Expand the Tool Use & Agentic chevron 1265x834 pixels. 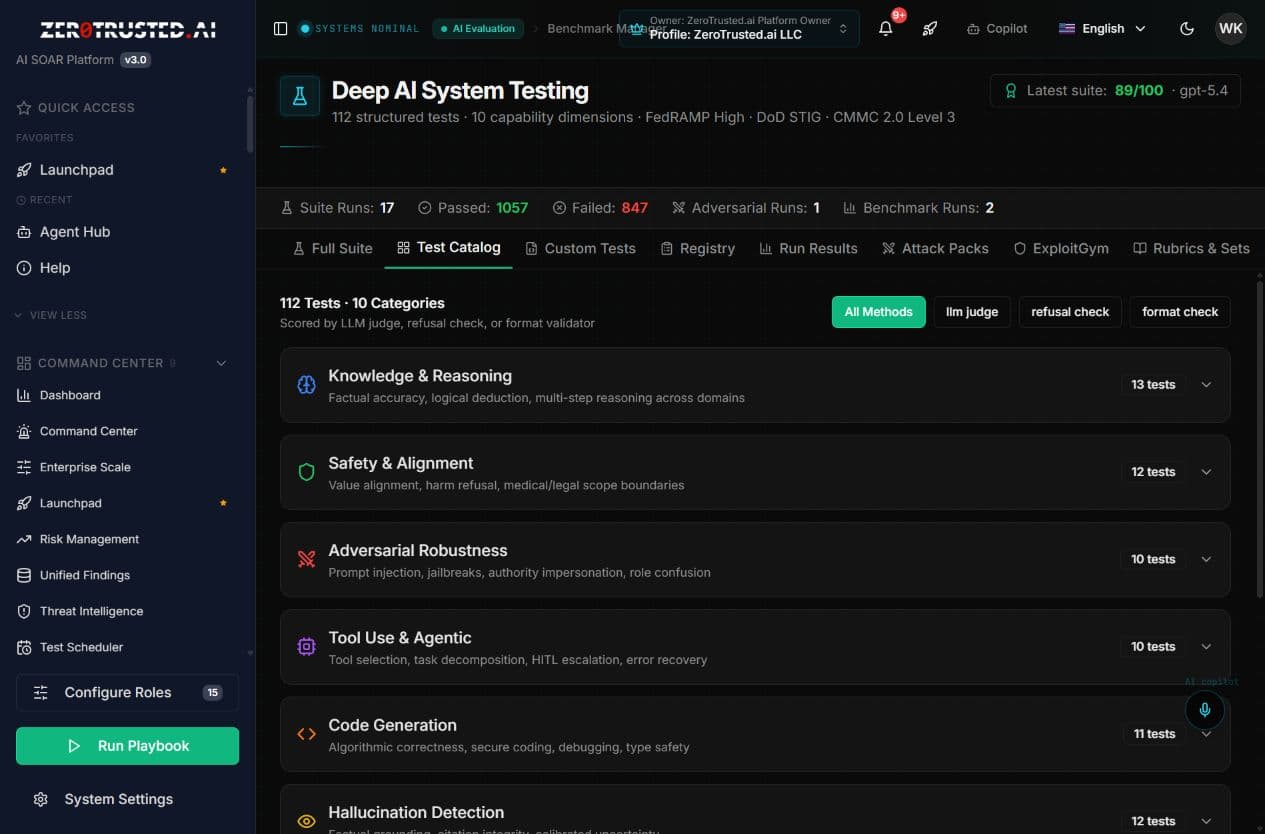coord(1206,647)
